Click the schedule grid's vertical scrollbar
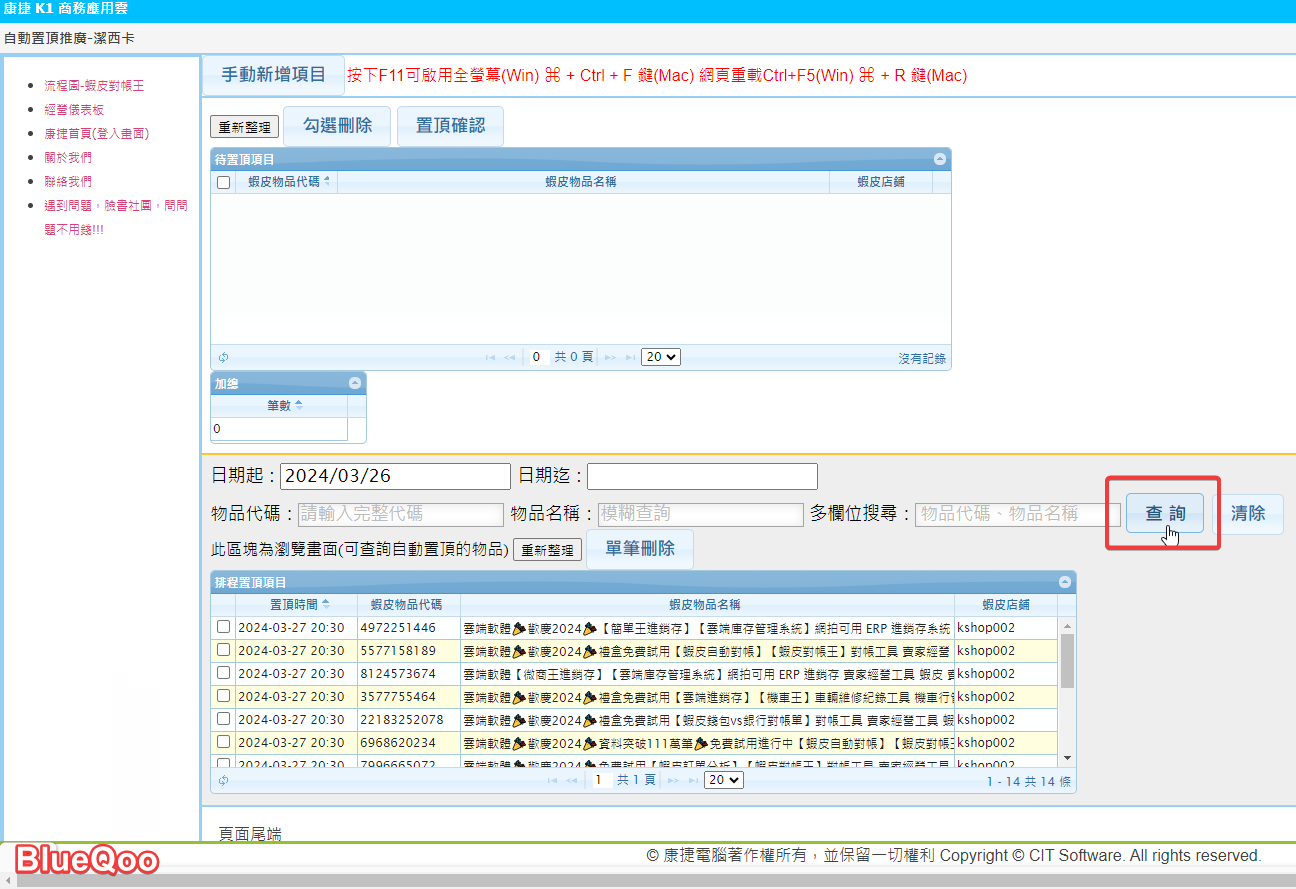The height and width of the screenshot is (889, 1296). [x=1067, y=660]
